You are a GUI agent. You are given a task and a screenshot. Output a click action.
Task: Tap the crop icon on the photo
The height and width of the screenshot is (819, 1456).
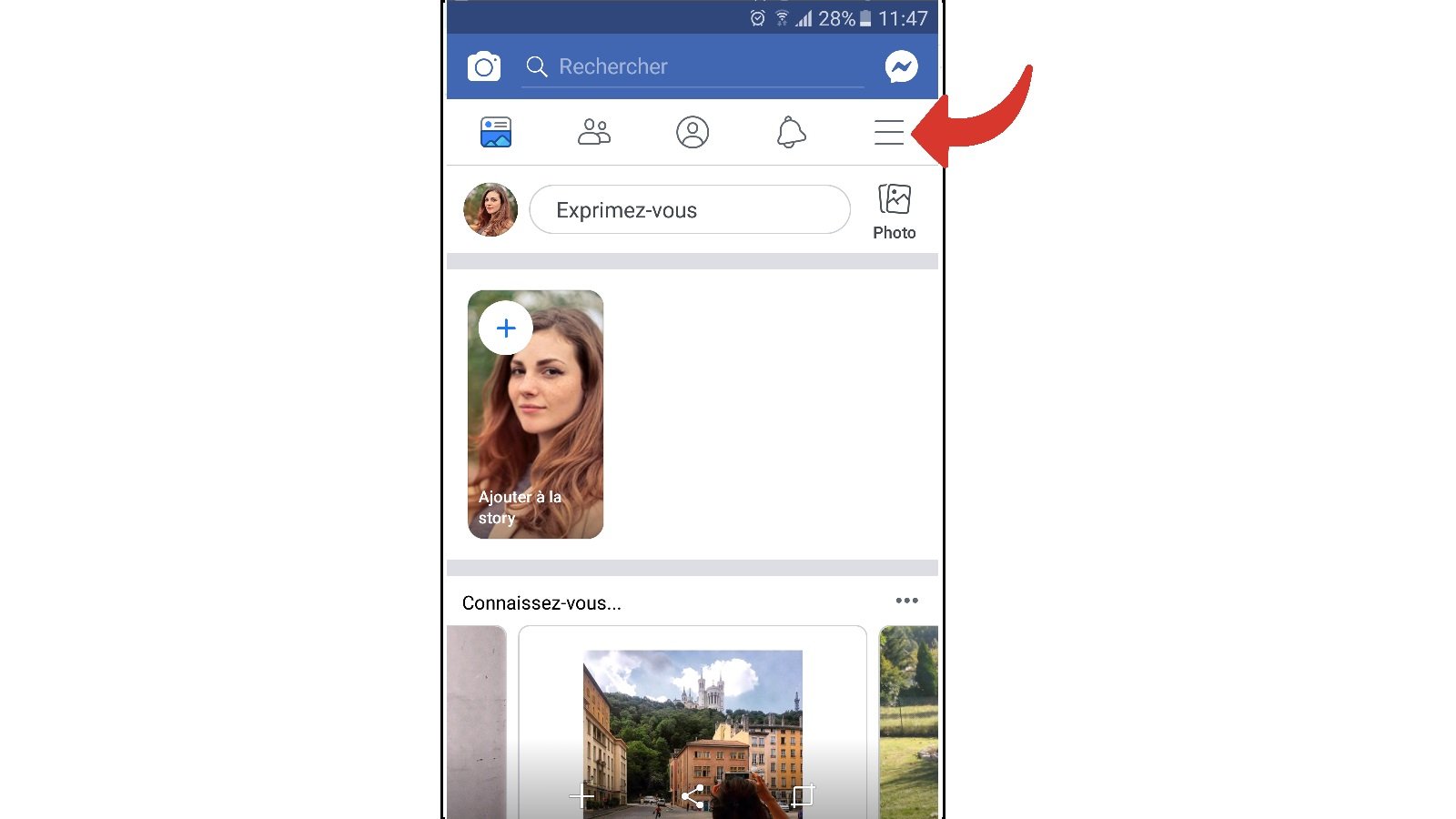[802, 796]
